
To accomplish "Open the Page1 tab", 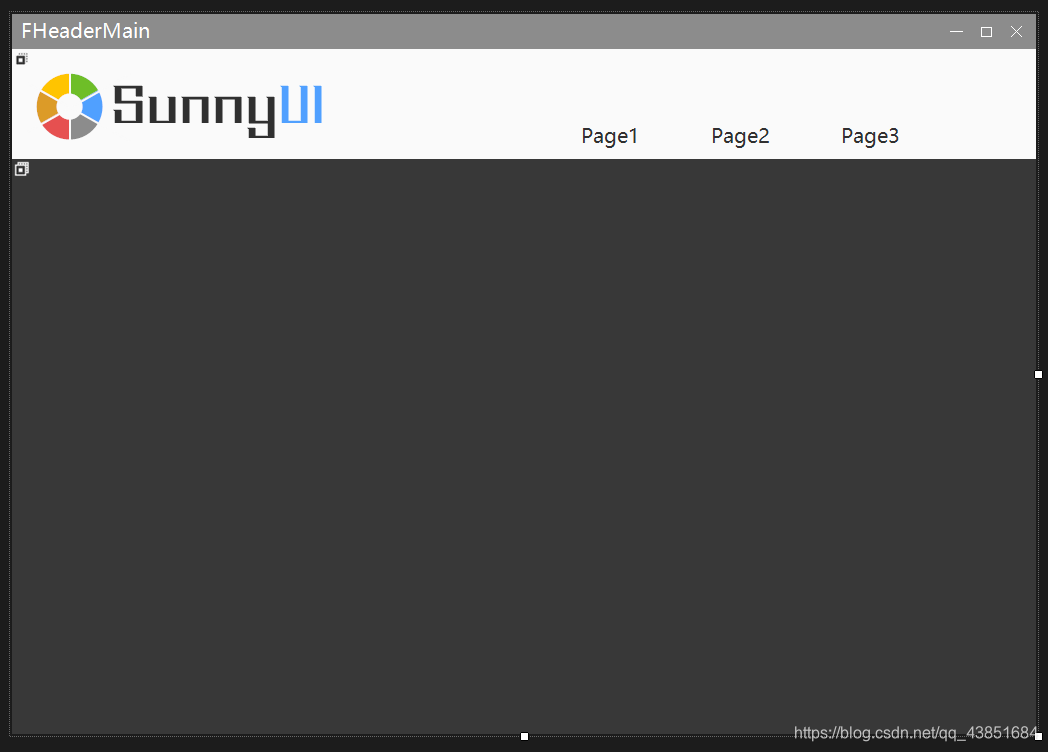I will pyautogui.click(x=610, y=136).
